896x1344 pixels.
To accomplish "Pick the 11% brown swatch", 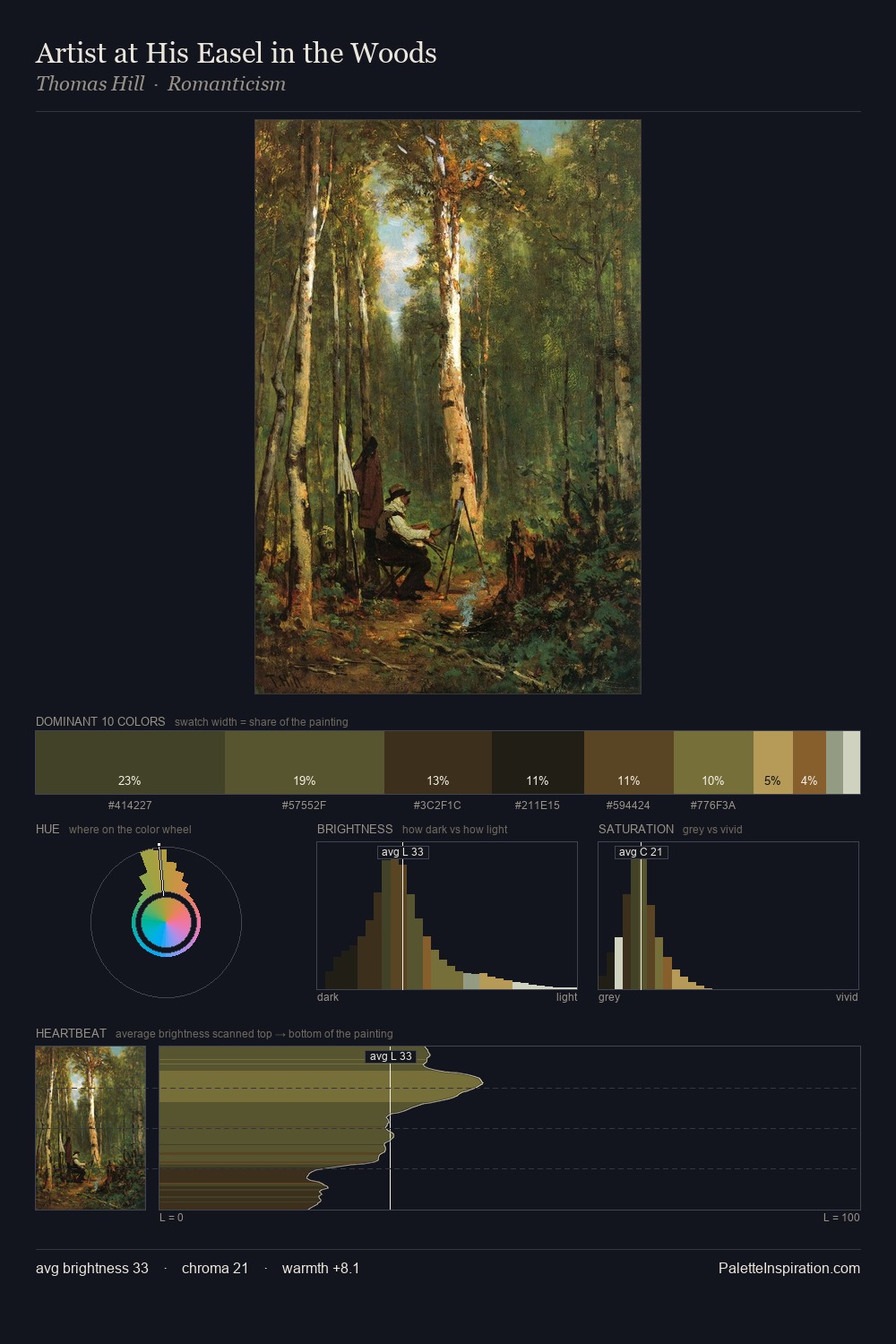I will (x=629, y=762).
